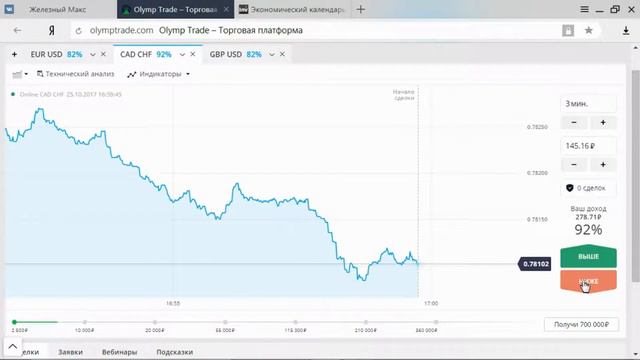Viewport: 640px width, 360px height.
Task: Expand the GBP USD asset dropdown
Action: pyautogui.click(x=271, y=55)
